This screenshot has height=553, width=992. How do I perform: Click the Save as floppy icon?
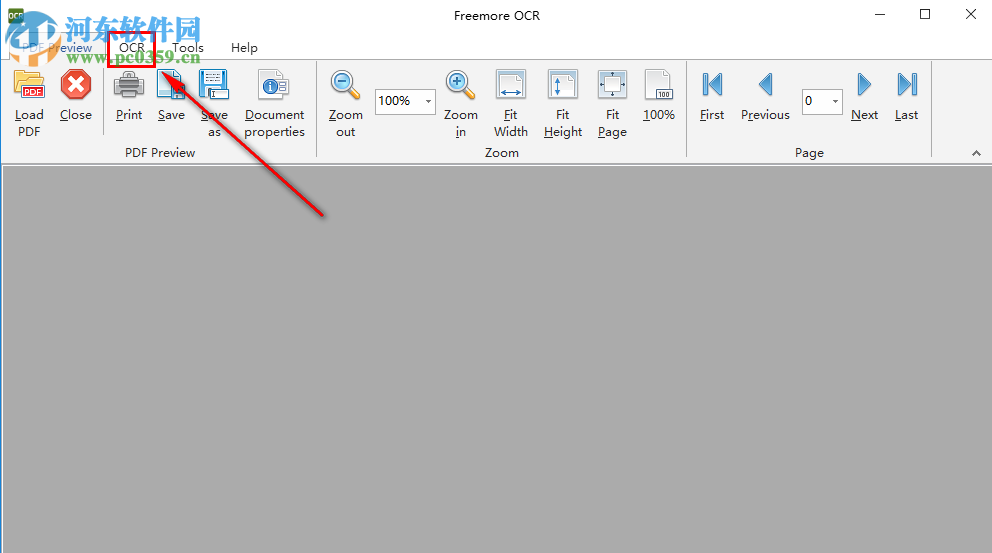[x=214, y=85]
